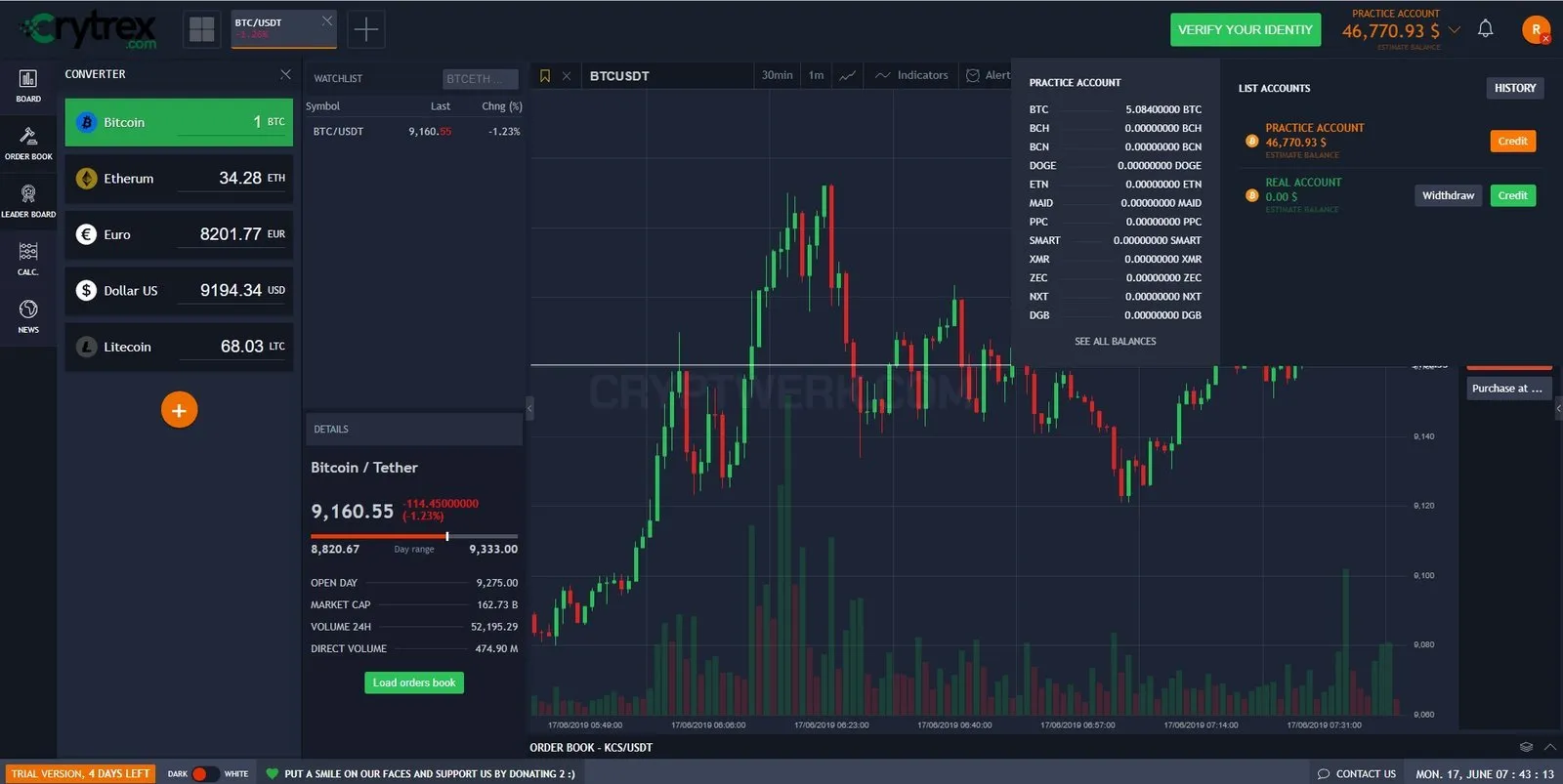Click the Crytrex.com logo
Viewport: 1563px width, 784px height.
pos(89,29)
